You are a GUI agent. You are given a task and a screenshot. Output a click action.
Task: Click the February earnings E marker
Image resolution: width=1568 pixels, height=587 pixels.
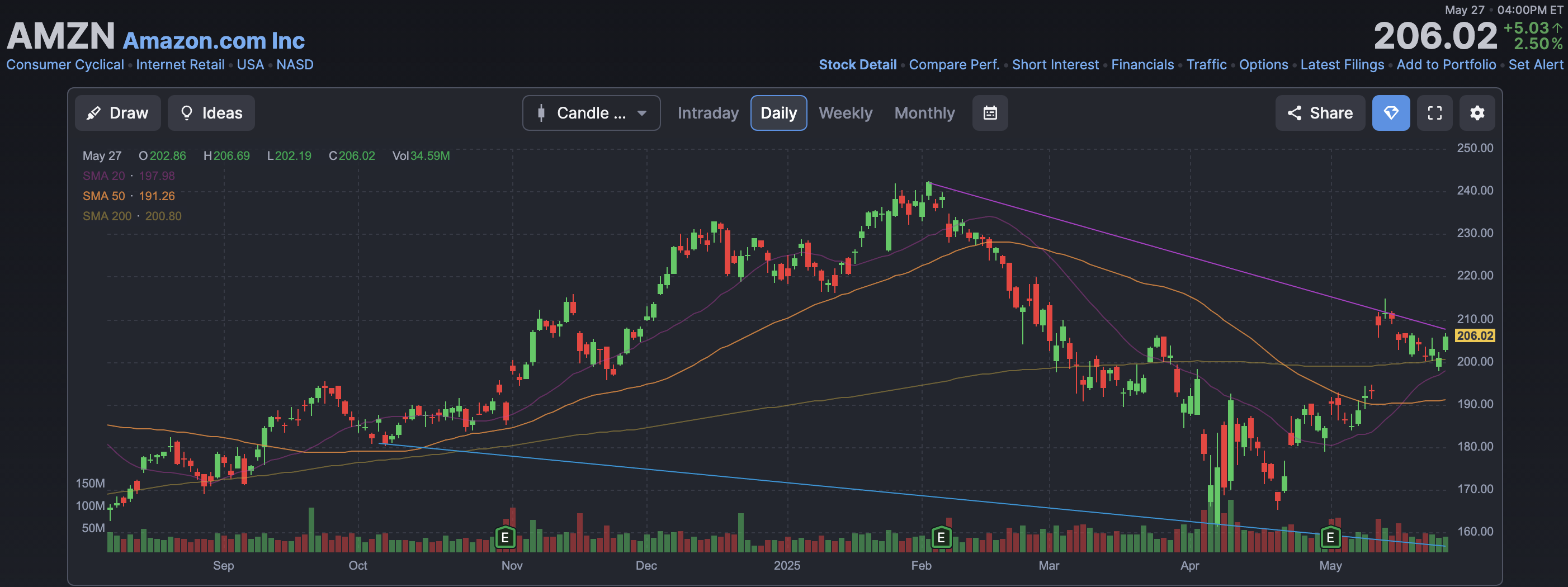941,538
